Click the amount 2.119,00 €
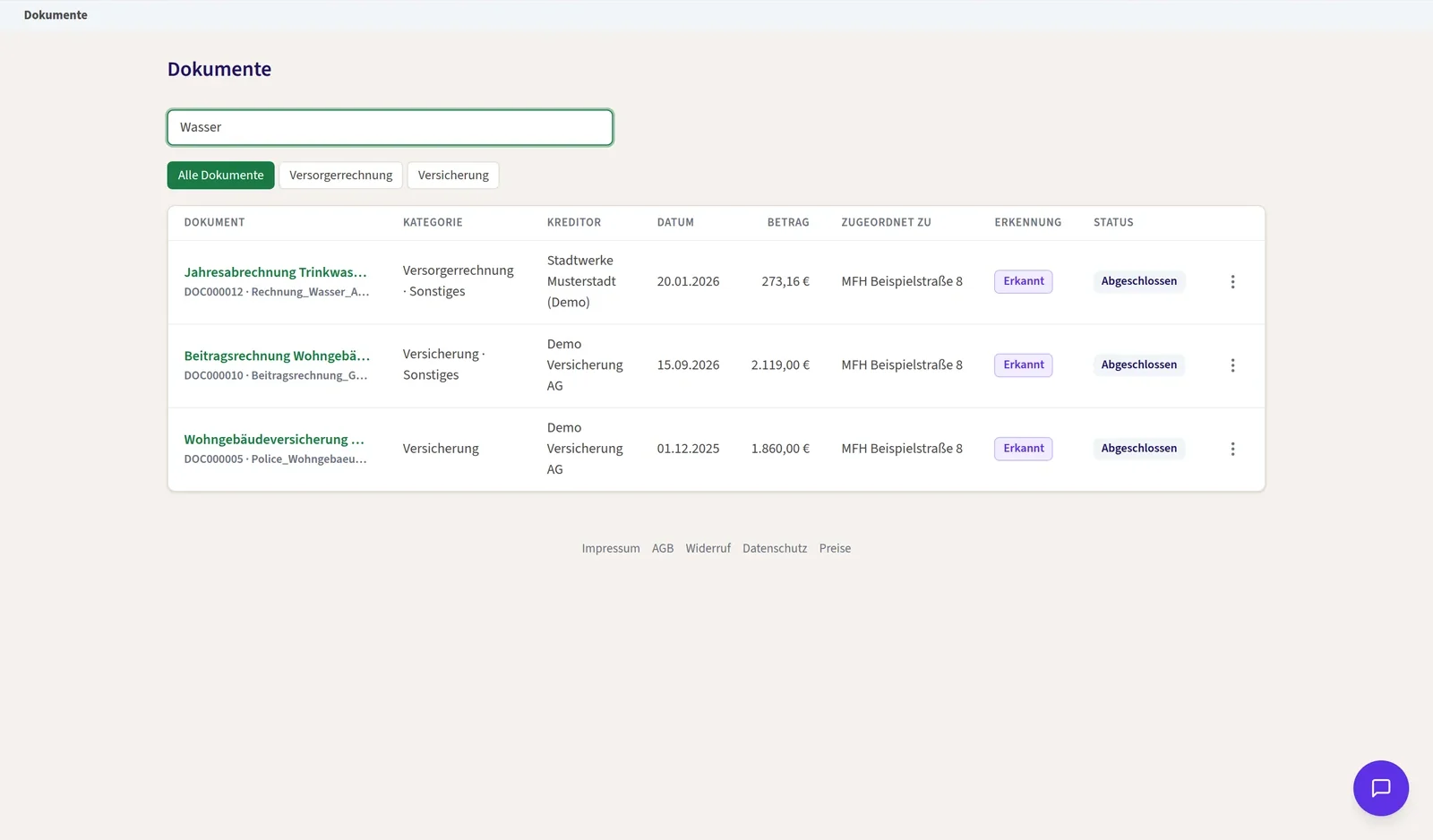 click(780, 365)
